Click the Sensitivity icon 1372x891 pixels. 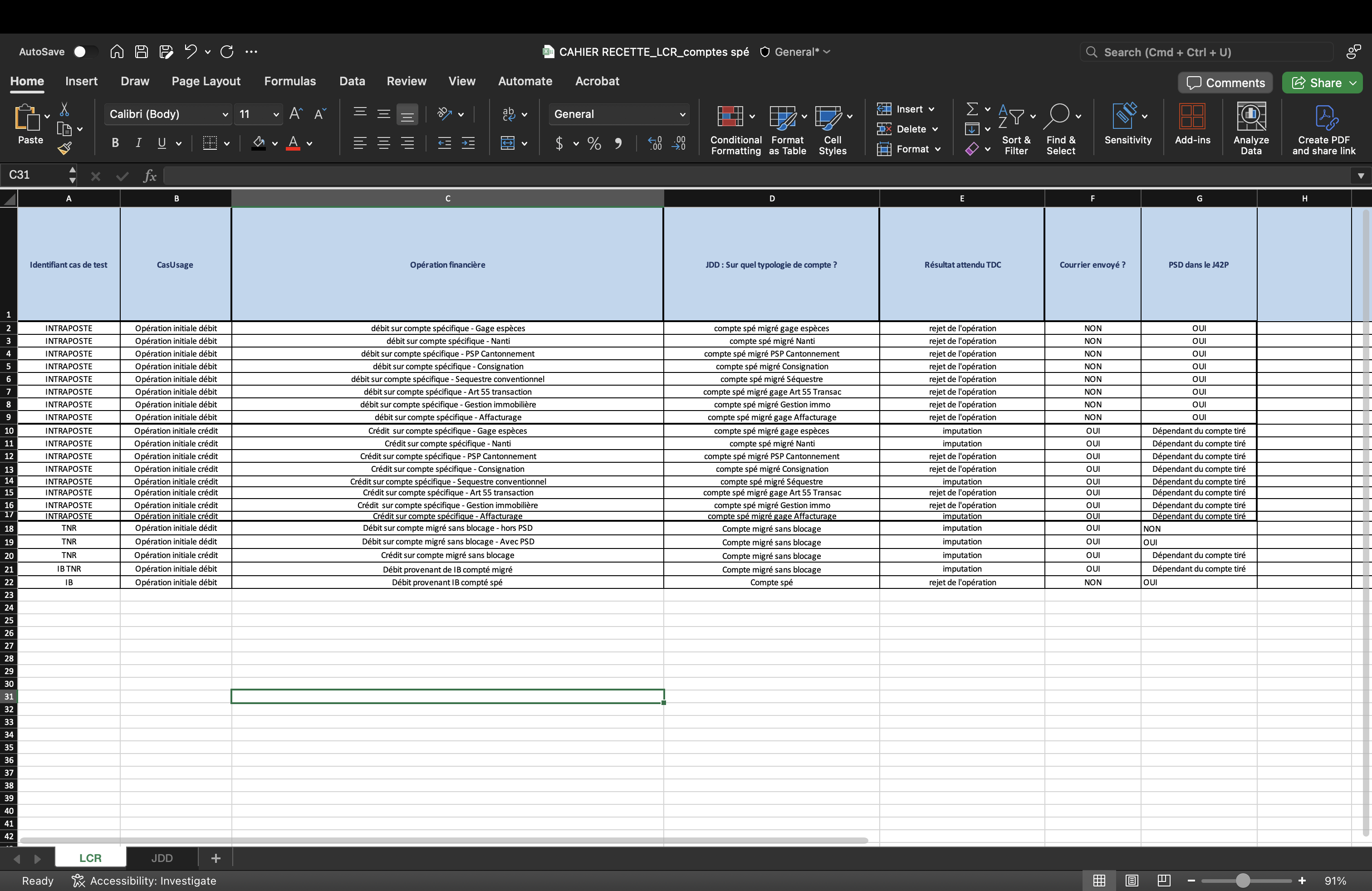pos(1124,117)
